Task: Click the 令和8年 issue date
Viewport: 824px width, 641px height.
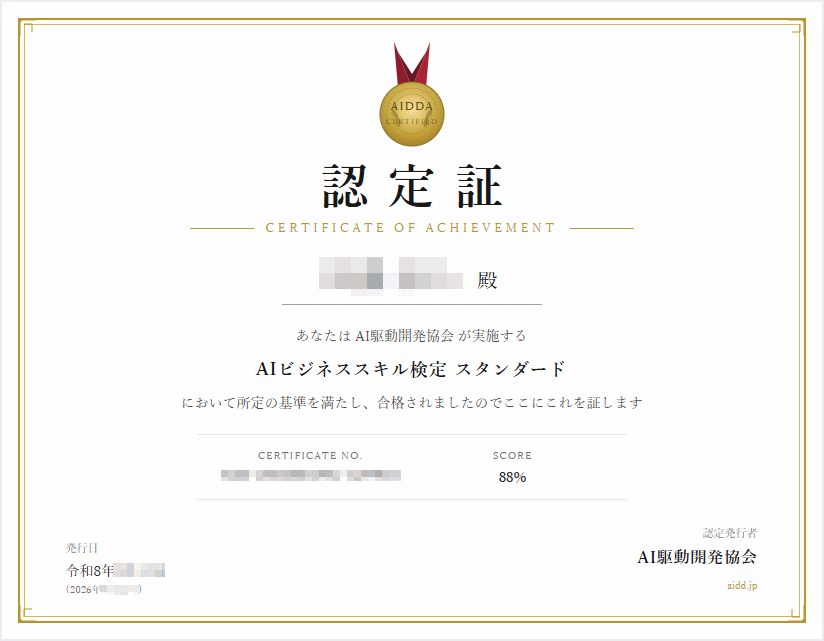Action: point(116,570)
